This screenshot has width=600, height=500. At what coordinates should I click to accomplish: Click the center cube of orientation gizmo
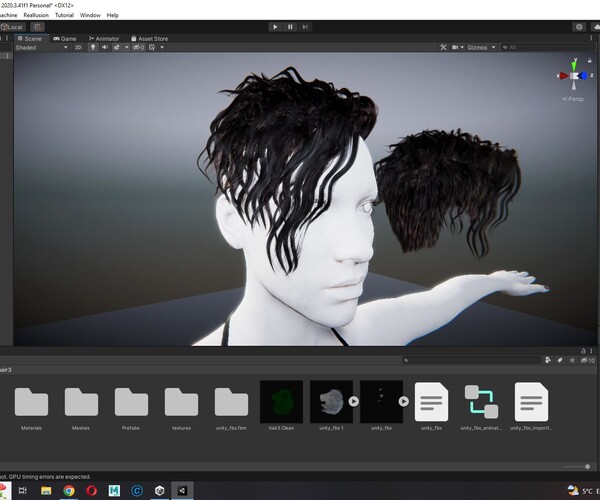[x=574, y=76]
